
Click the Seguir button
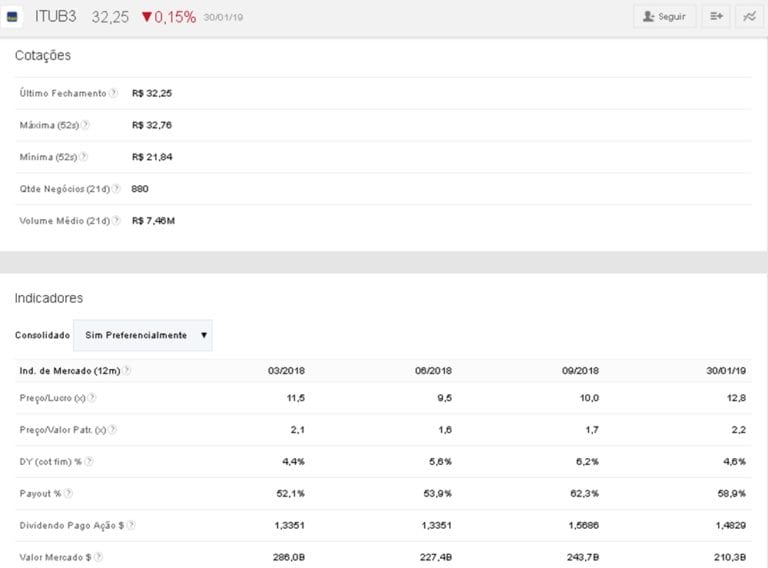[664, 17]
